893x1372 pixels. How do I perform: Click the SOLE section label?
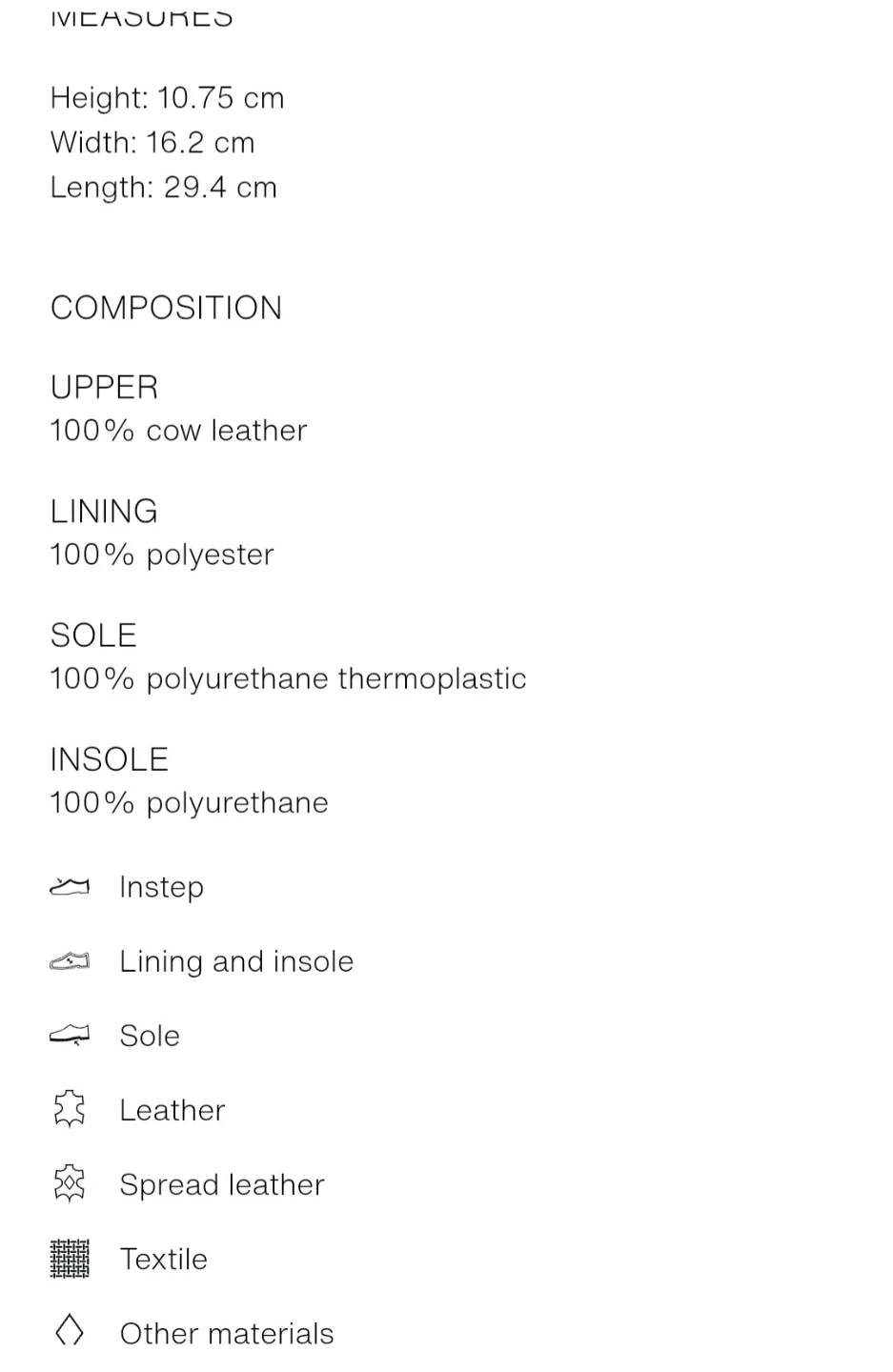[93, 636]
